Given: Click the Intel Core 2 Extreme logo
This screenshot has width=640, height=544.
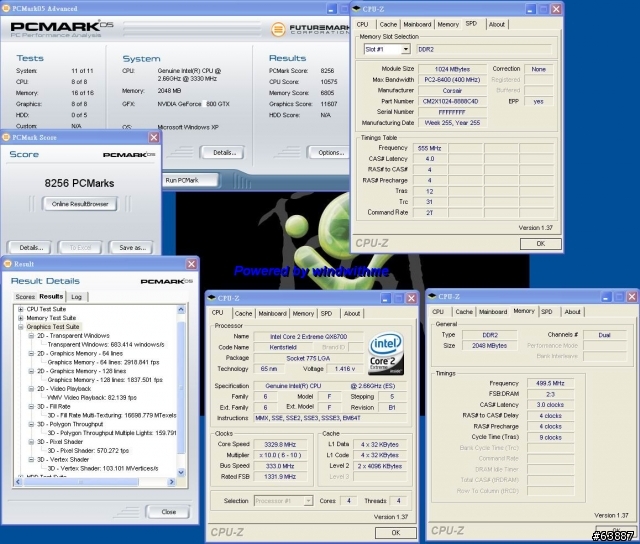Looking at the screenshot, I should (x=386, y=353).
